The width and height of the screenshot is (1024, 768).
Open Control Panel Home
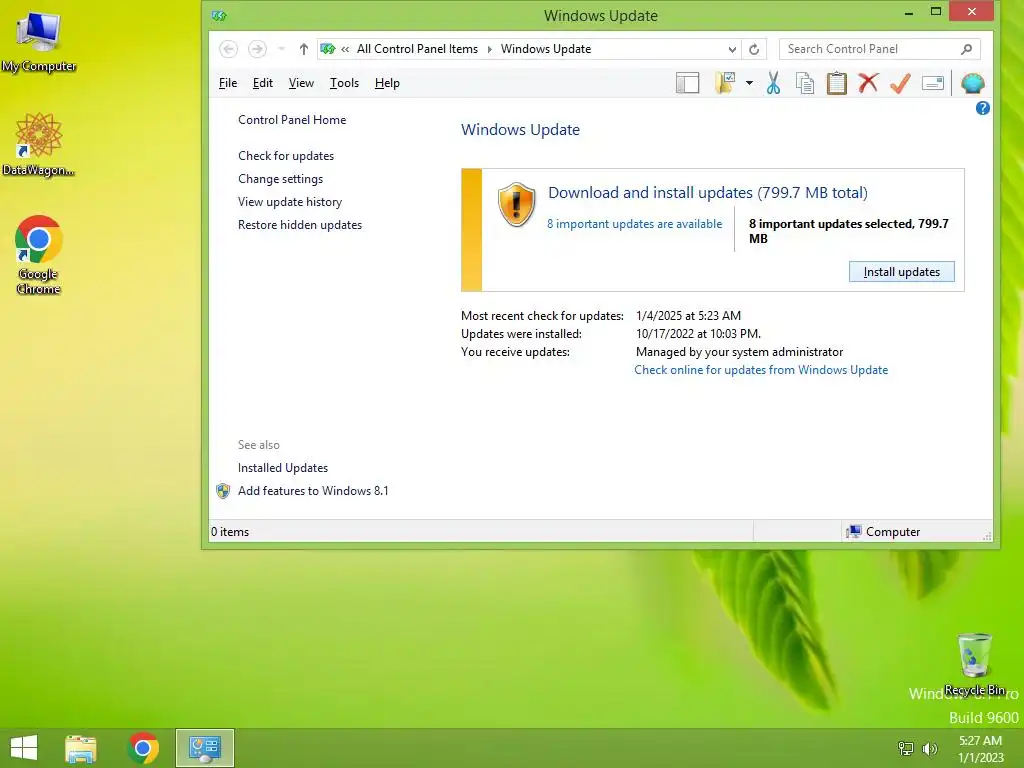(x=292, y=120)
